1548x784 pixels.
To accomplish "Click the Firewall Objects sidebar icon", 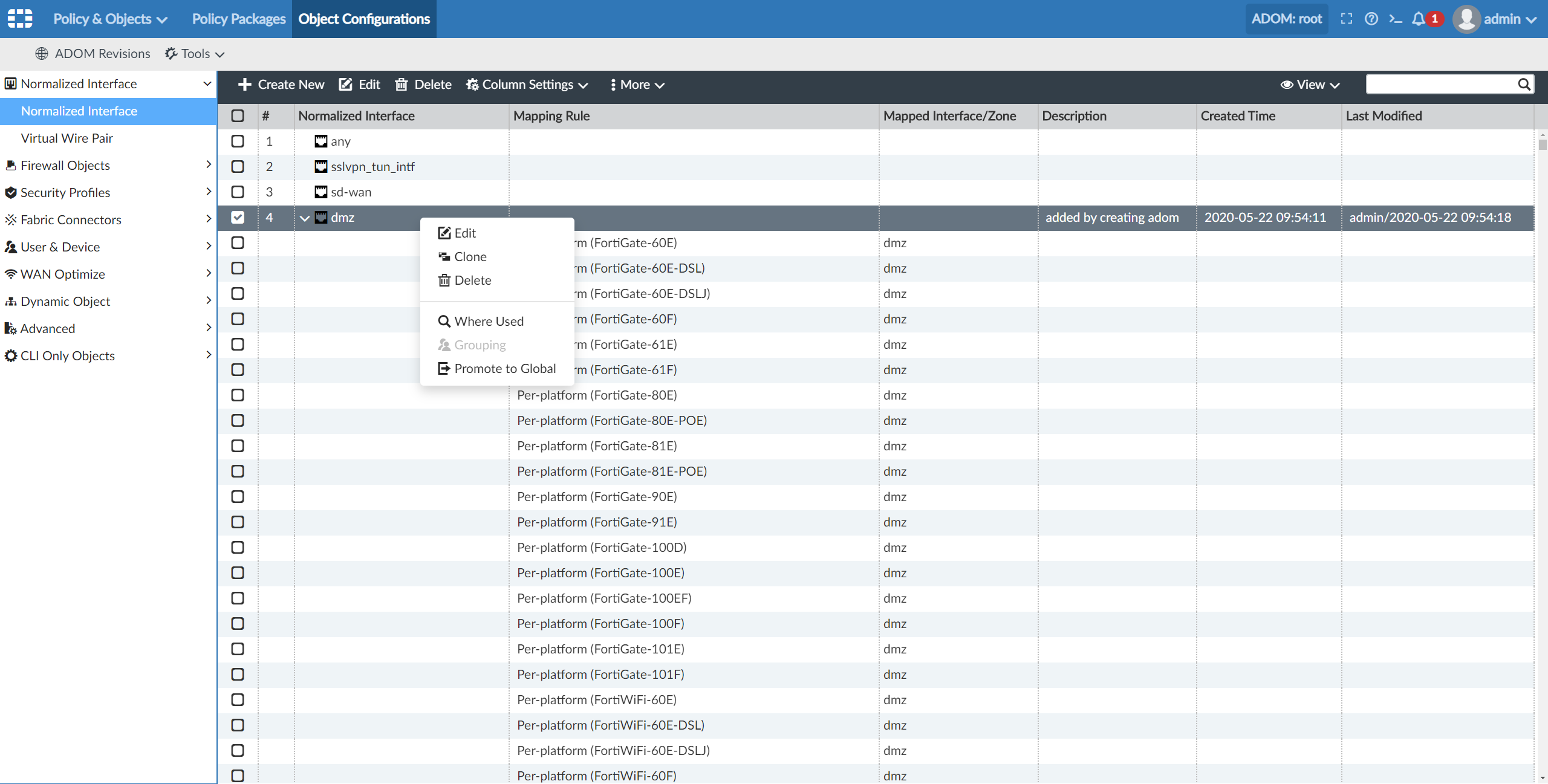I will point(11,165).
